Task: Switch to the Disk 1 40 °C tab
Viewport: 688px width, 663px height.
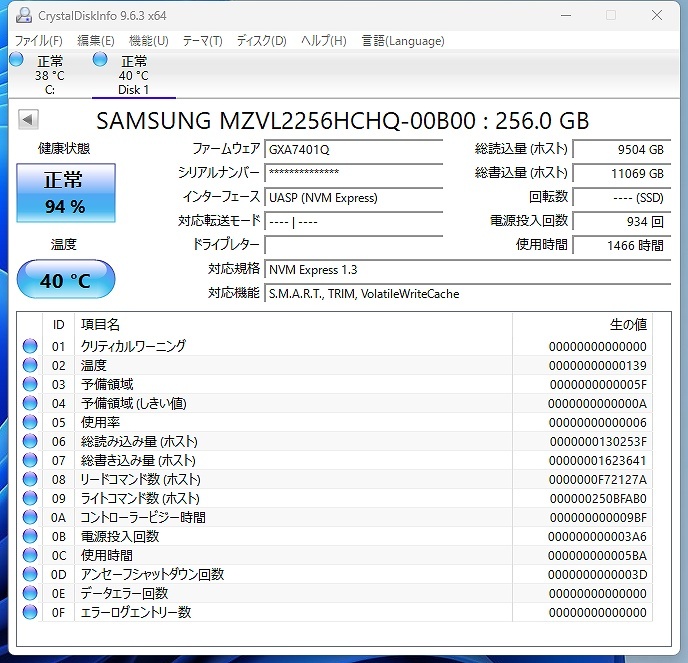Action: (134, 75)
